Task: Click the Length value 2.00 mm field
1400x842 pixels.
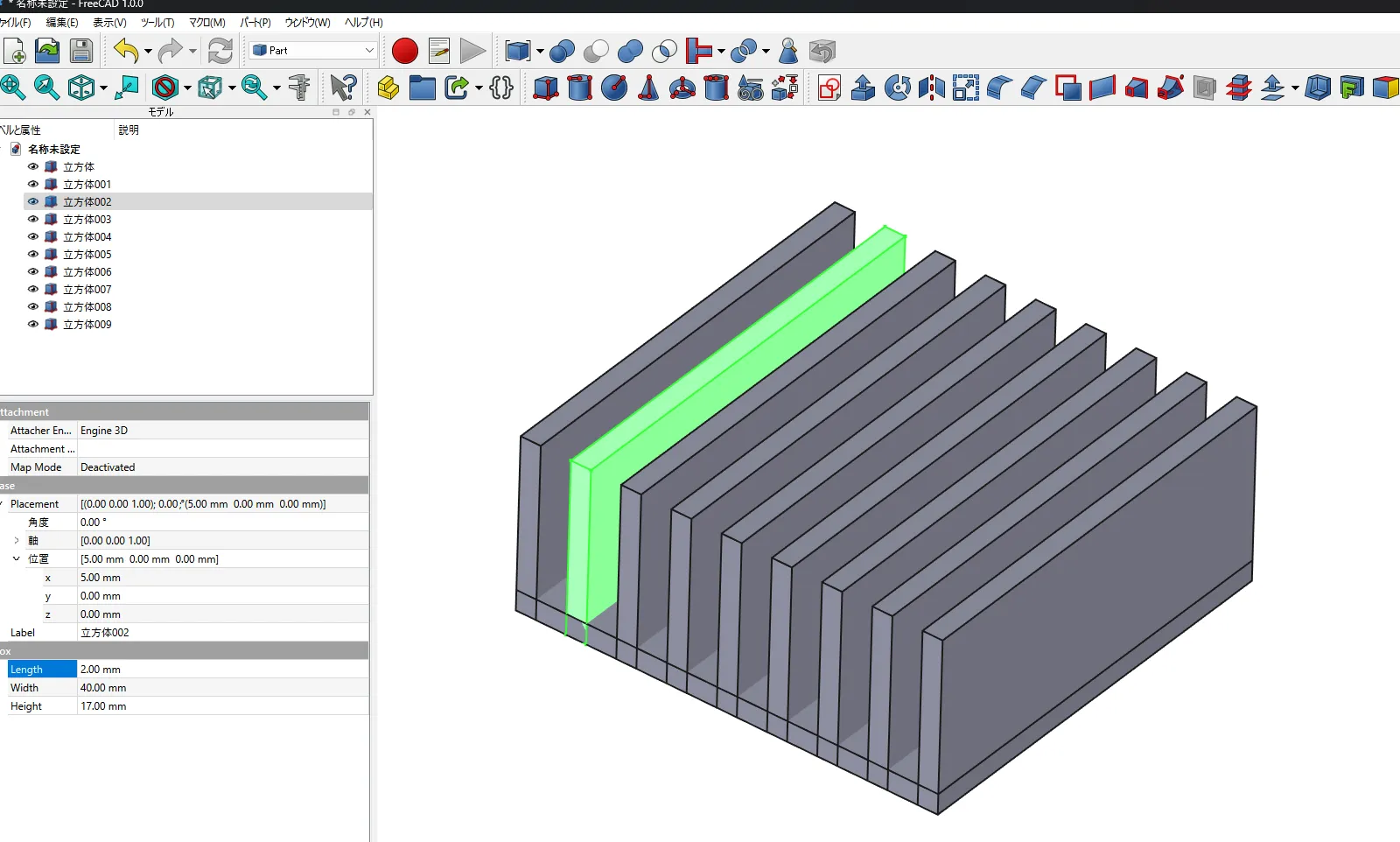Action: point(222,669)
